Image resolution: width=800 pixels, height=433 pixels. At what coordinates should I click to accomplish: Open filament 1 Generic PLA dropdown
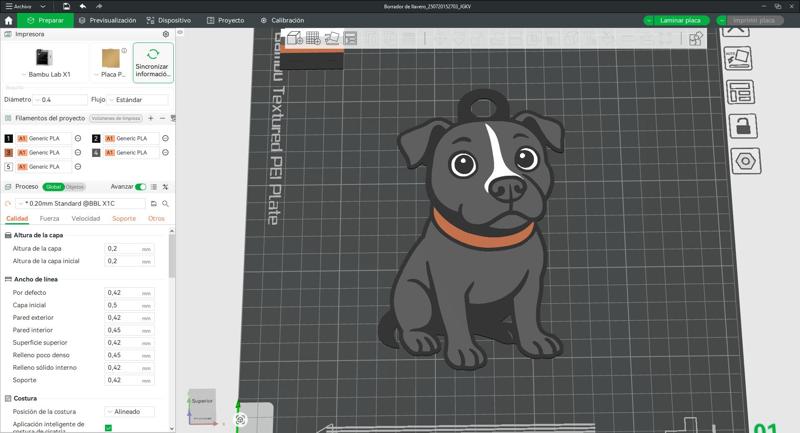pos(44,138)
